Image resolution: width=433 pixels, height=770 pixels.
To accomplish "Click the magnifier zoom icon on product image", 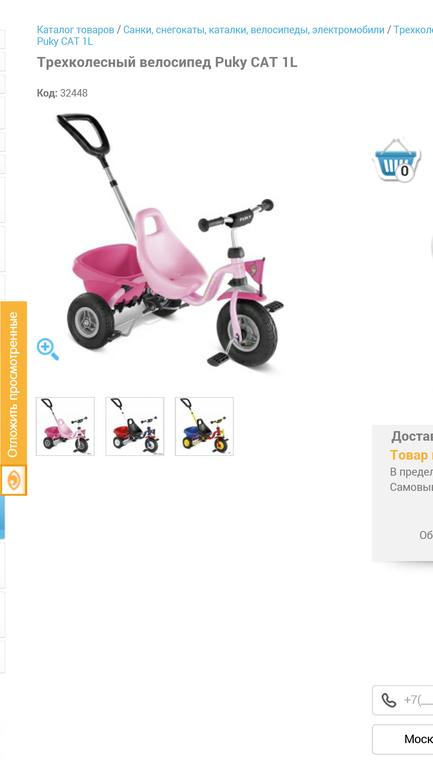I will point(48,349).
